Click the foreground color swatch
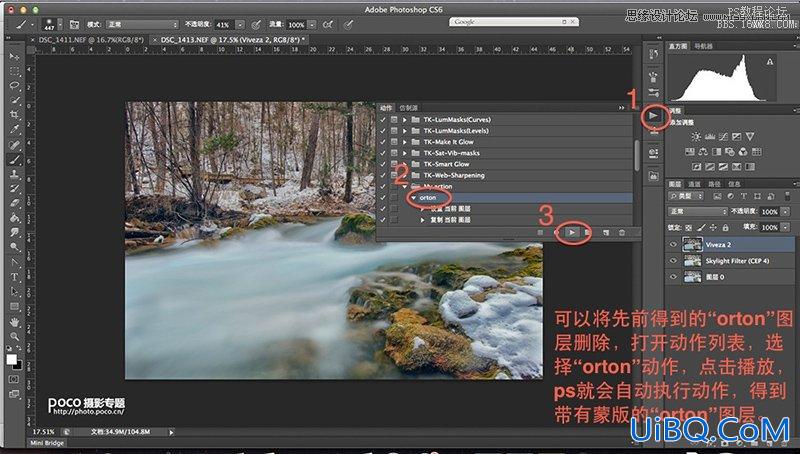800x454 pixels. 11,359
